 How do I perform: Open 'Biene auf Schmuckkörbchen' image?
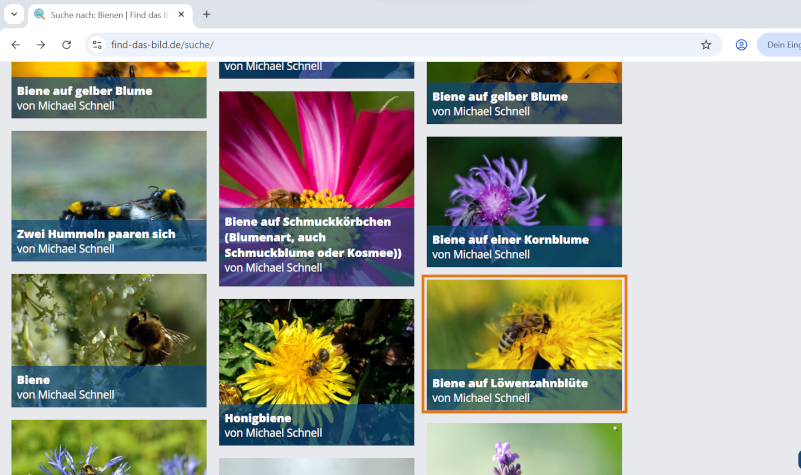click(316, 188)
